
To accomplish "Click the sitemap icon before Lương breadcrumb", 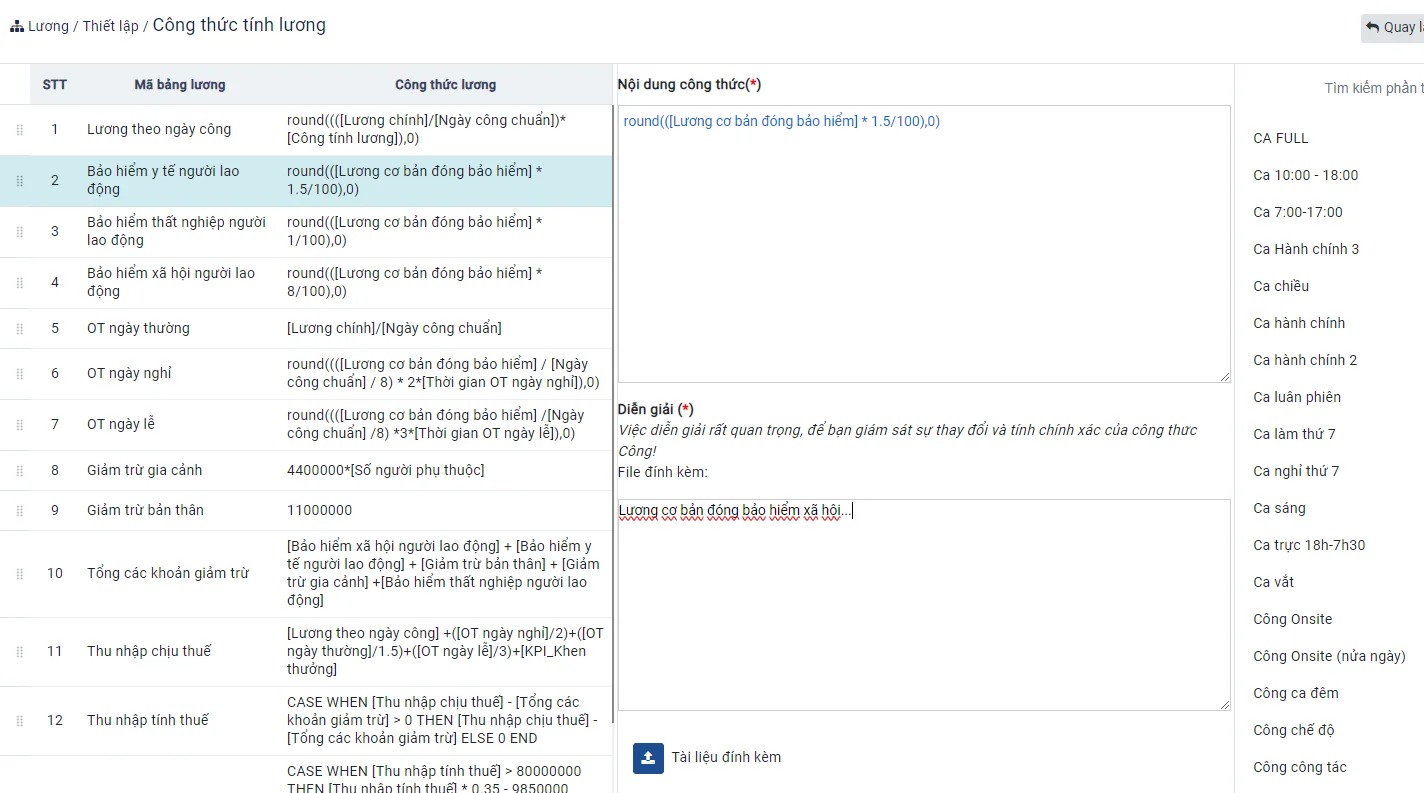I will pos(17,27).
